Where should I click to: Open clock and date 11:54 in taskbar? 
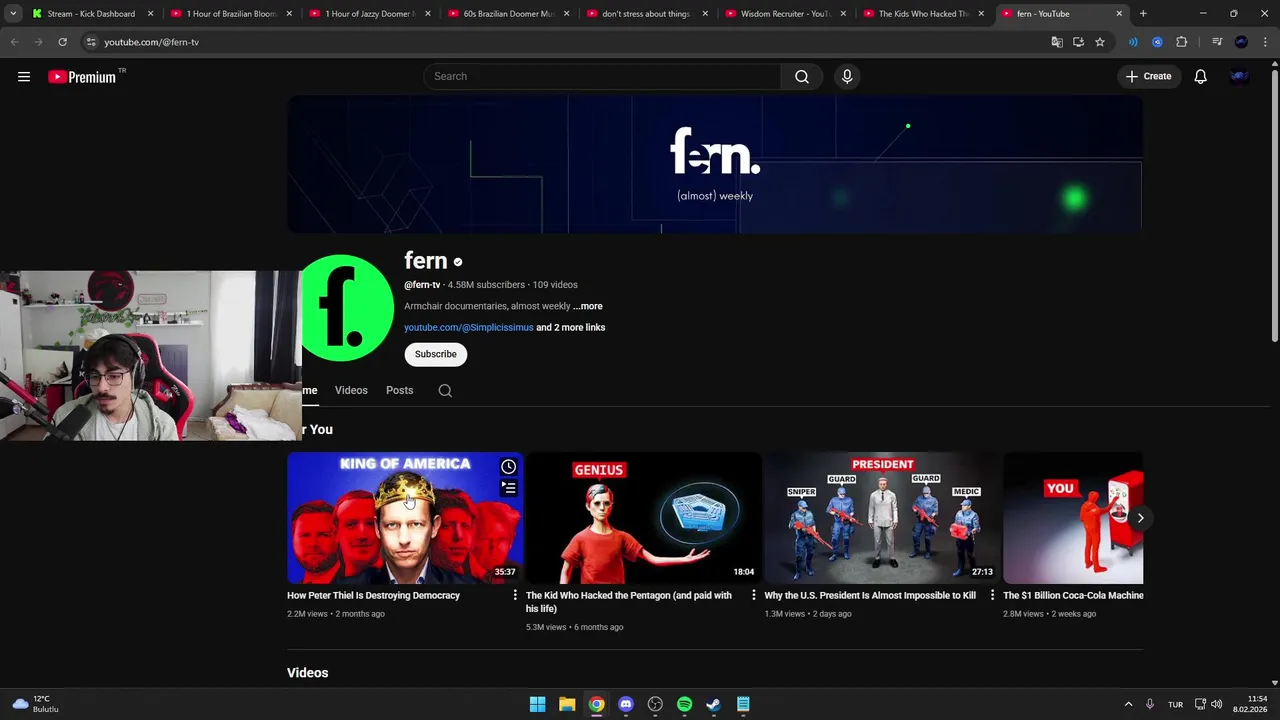(1250, 704)
